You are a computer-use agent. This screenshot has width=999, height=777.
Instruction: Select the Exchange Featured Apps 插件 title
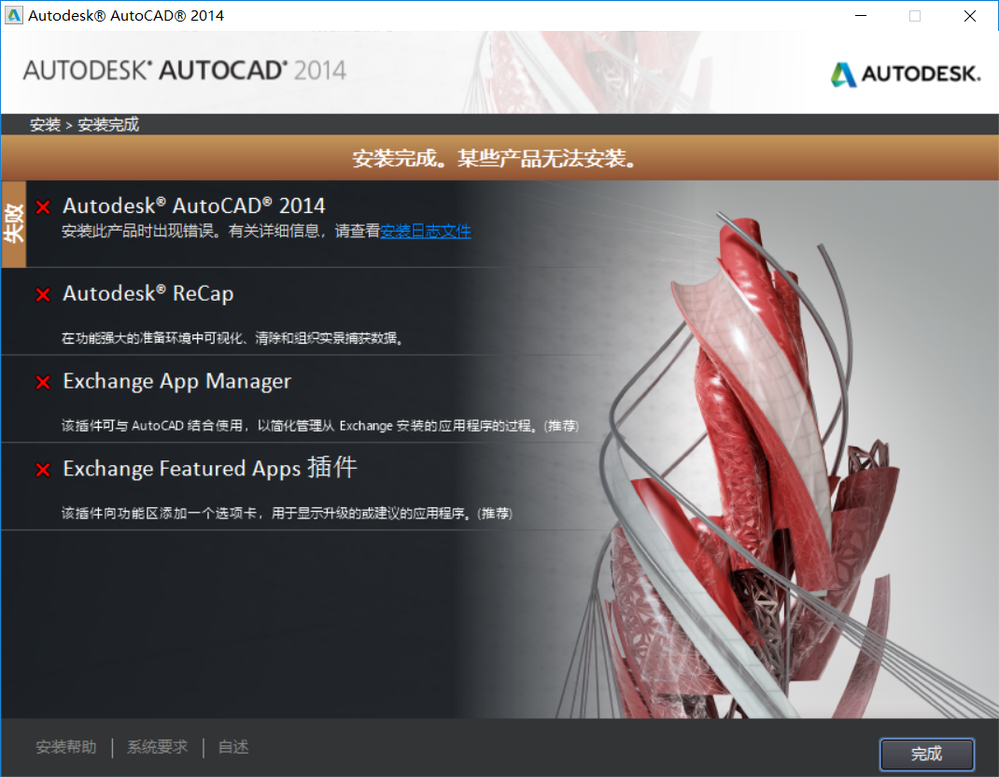pos(210,468)
